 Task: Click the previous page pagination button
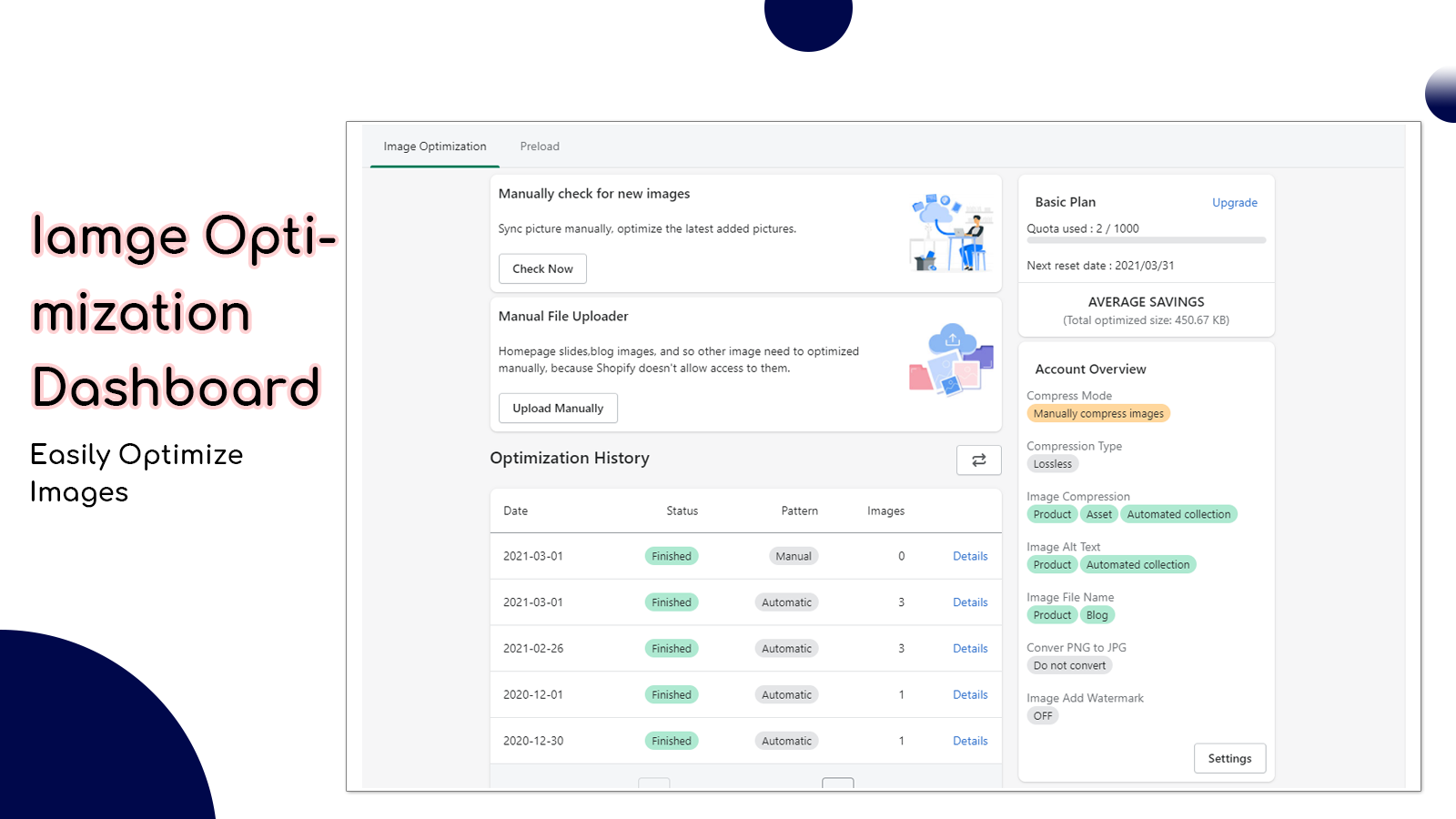click(x=653, y=784)
